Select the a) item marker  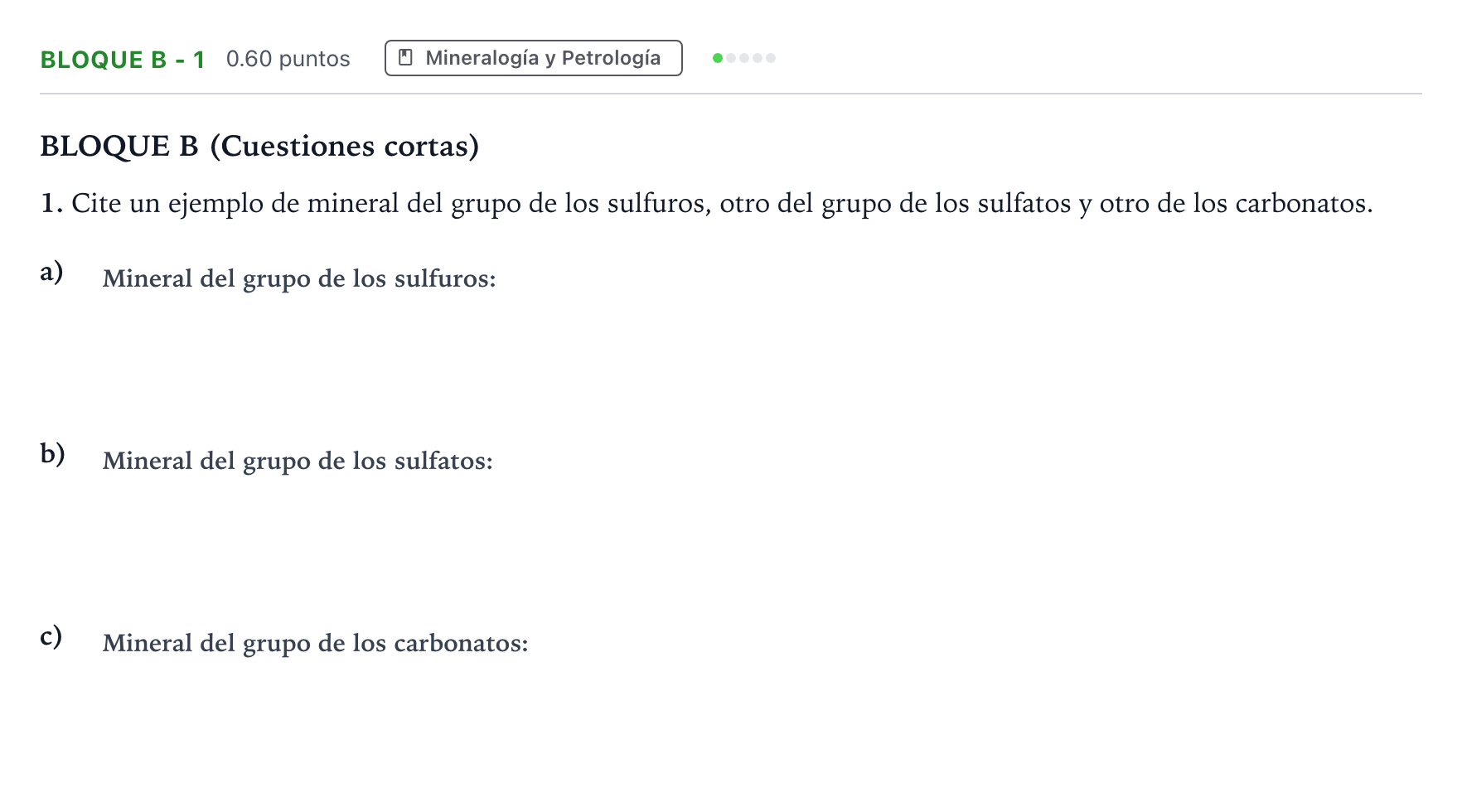[x=52, y=271]
